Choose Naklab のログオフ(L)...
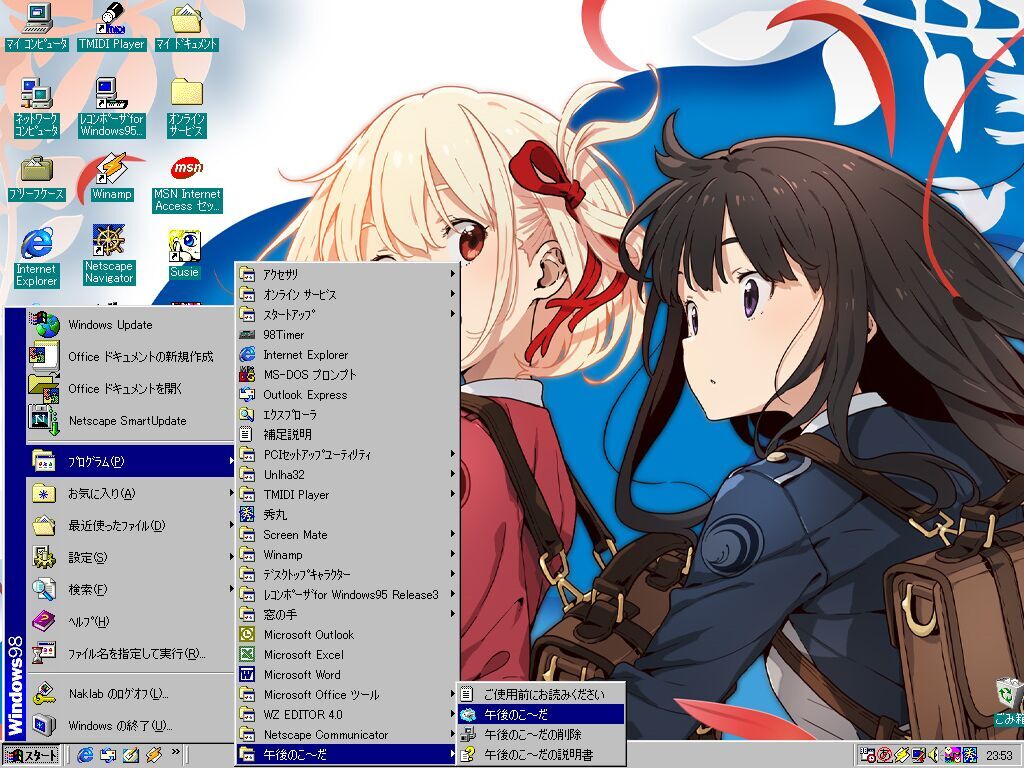Image resolution: width=1024 pixels, height=768 pixels. click(131, 694)
